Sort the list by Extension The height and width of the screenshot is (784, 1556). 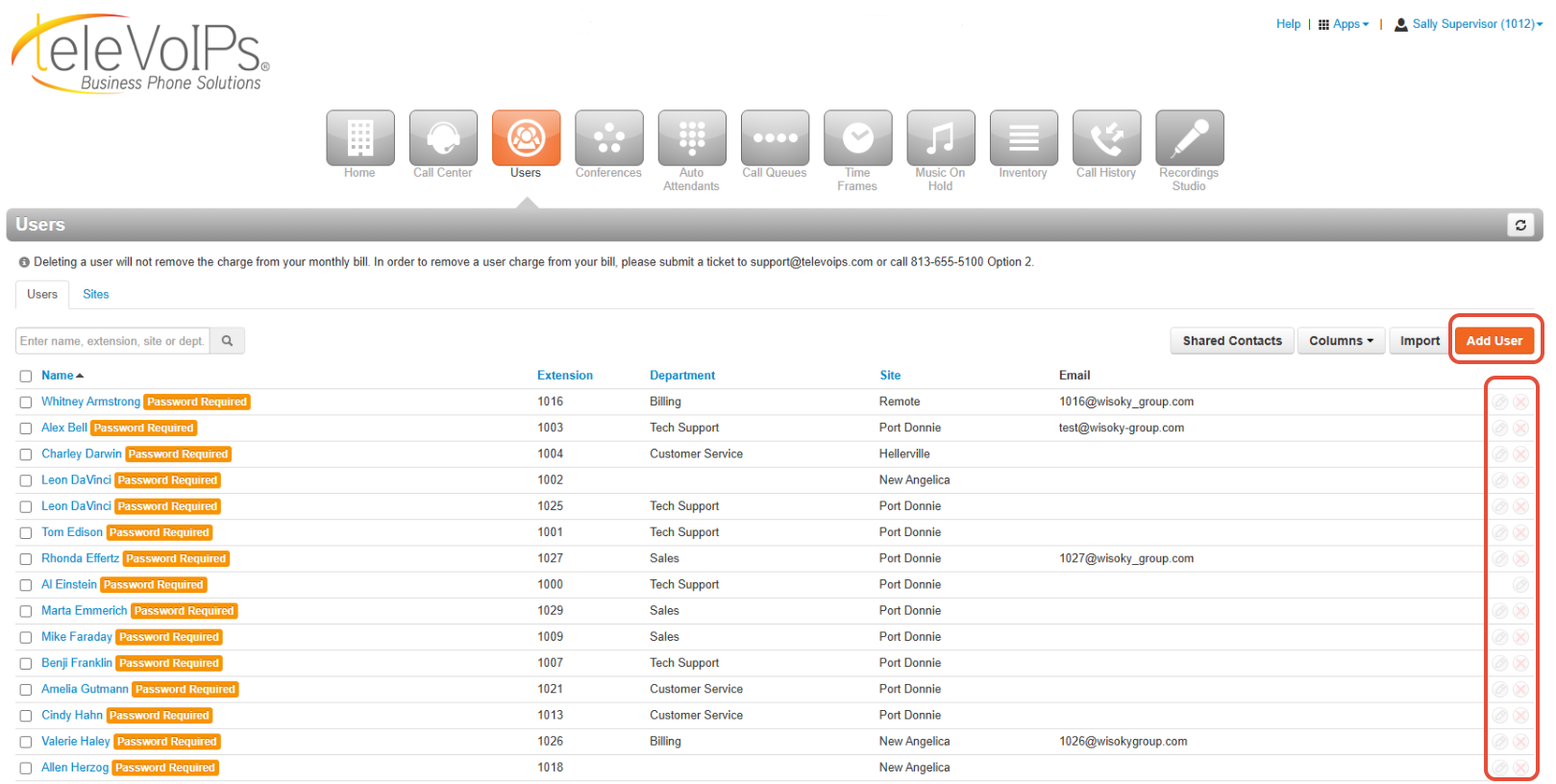pos(565,376)
